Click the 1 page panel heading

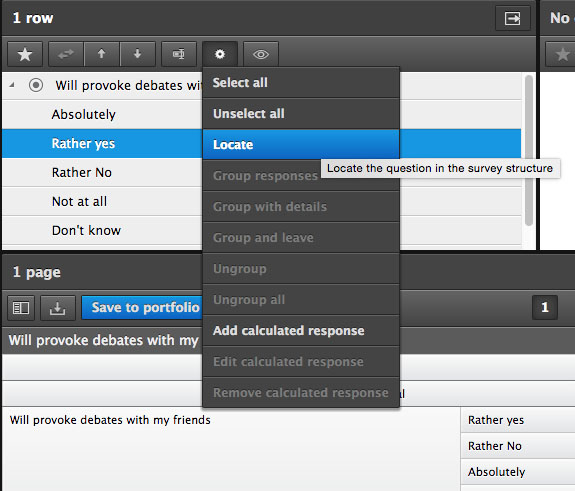point(37,272)
